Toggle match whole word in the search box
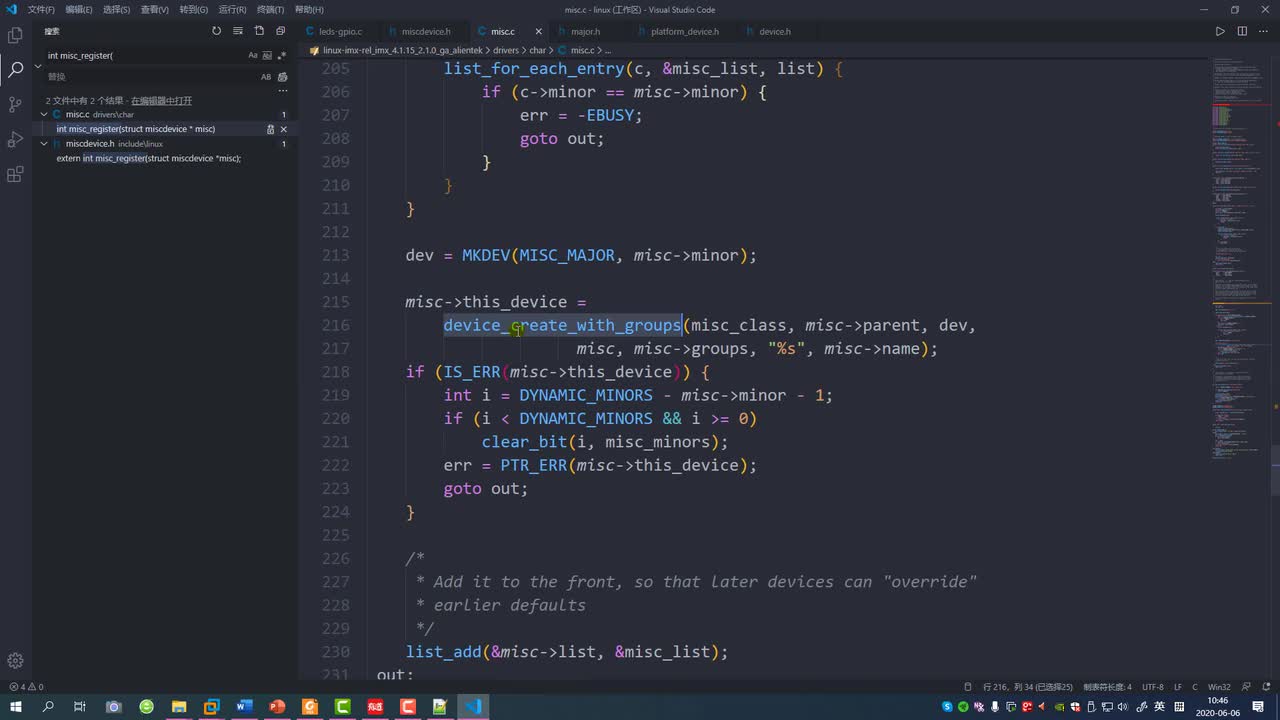 tap(268, 55)
